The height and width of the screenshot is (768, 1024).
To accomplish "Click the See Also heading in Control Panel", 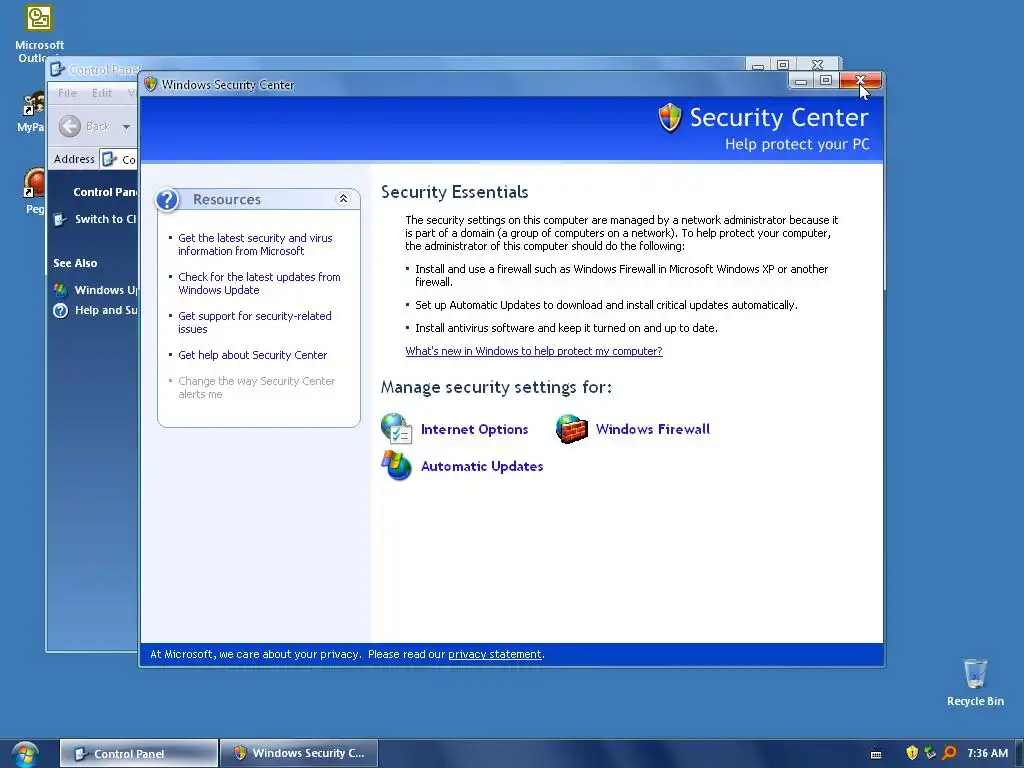I will click(x=75, y=263).
